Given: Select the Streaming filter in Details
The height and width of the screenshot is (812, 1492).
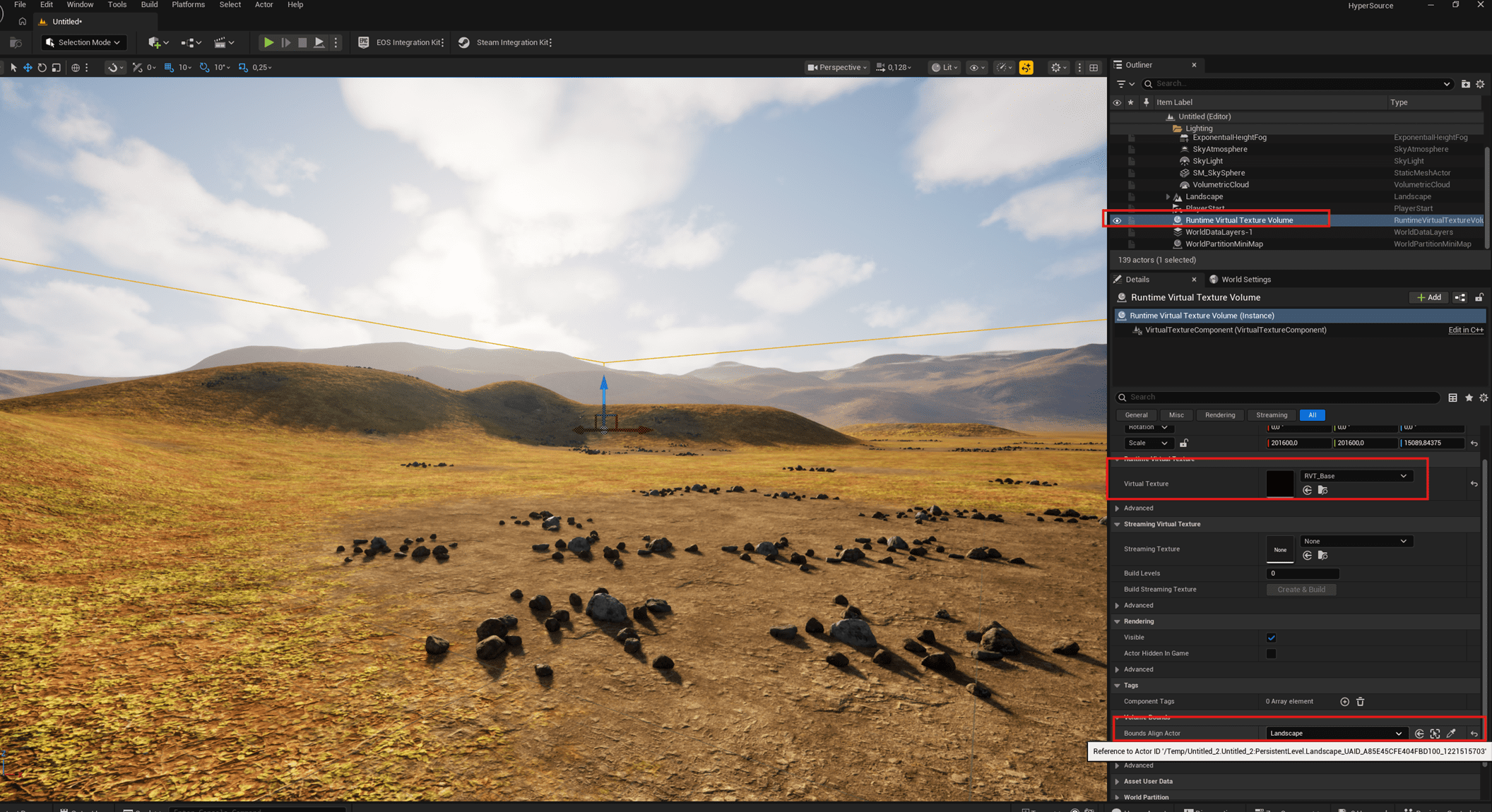Looking at the screenshot, I should tap(1272, 415).
